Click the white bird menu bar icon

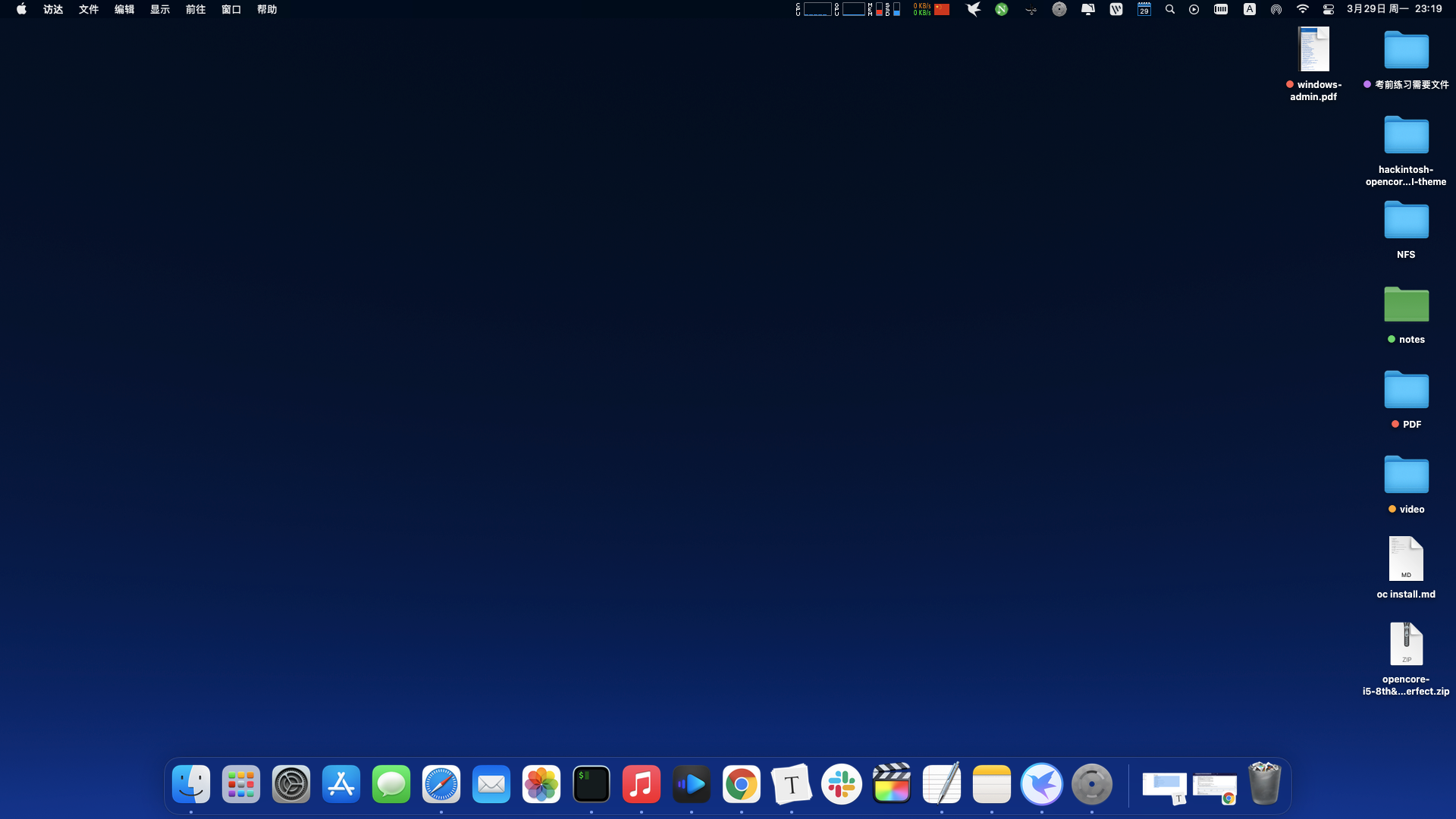click(974, 9)
